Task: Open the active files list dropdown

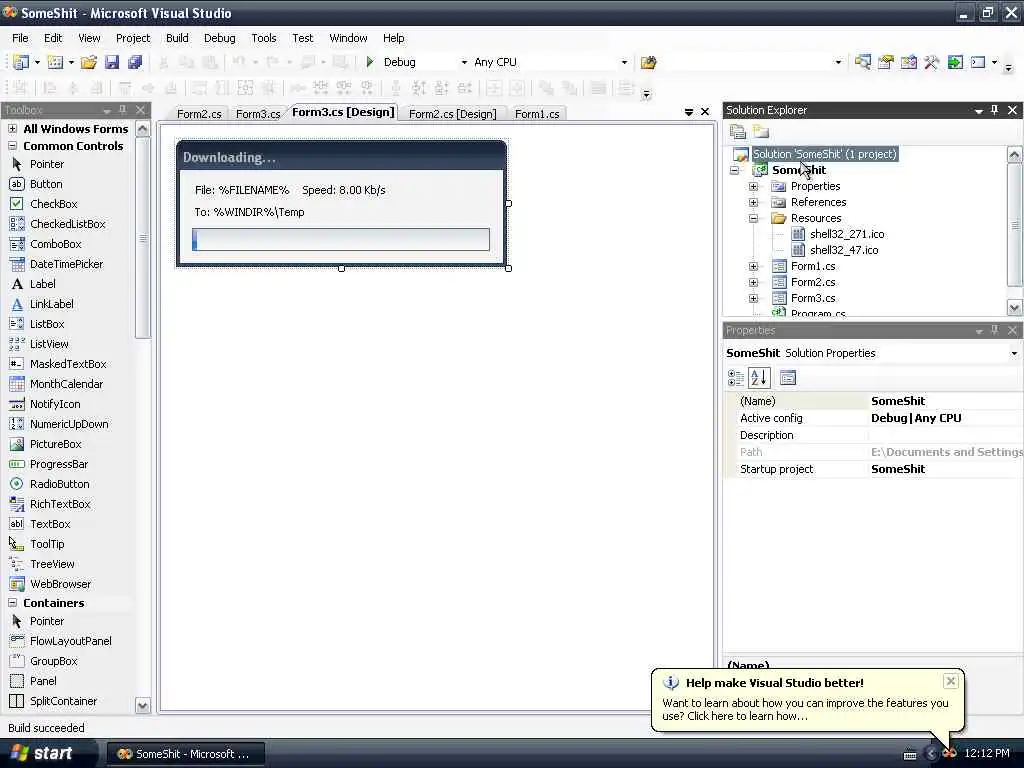Action: [x=688, y=112]
